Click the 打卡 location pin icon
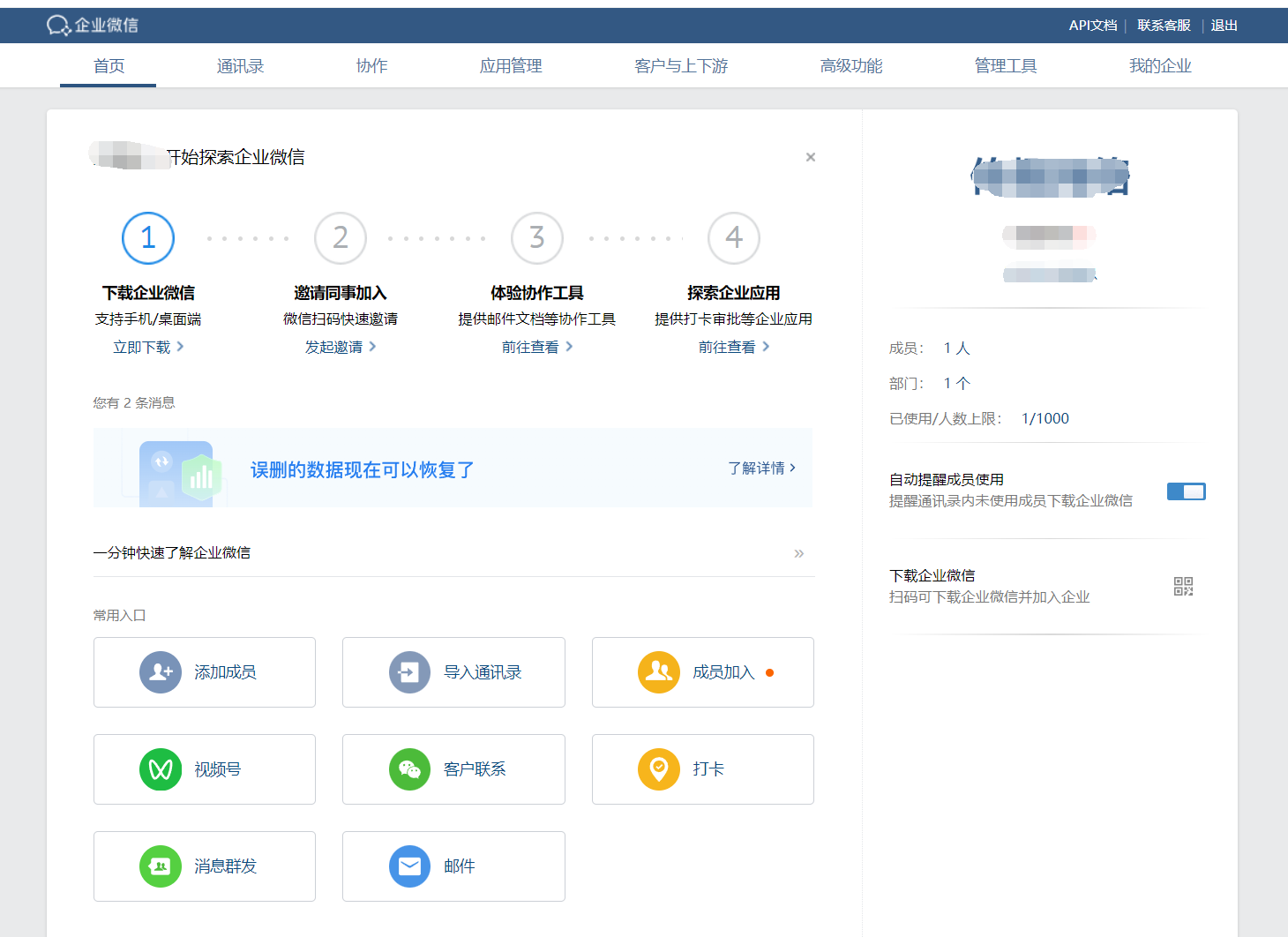 [x=659, y=769]
